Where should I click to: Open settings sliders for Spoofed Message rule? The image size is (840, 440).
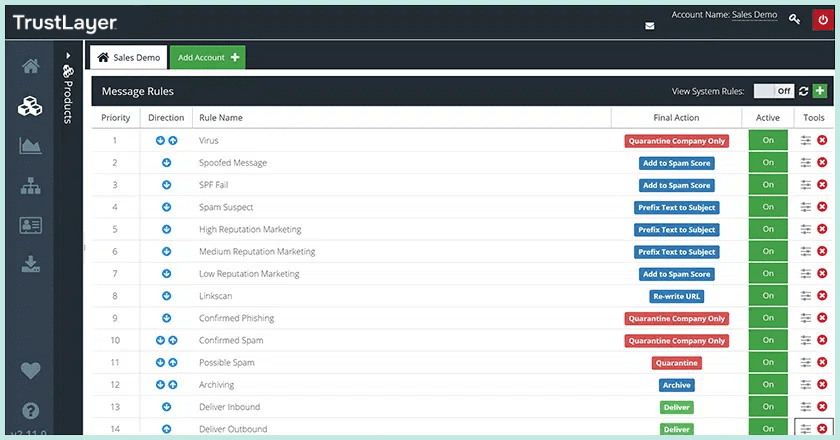coord(806,163)
